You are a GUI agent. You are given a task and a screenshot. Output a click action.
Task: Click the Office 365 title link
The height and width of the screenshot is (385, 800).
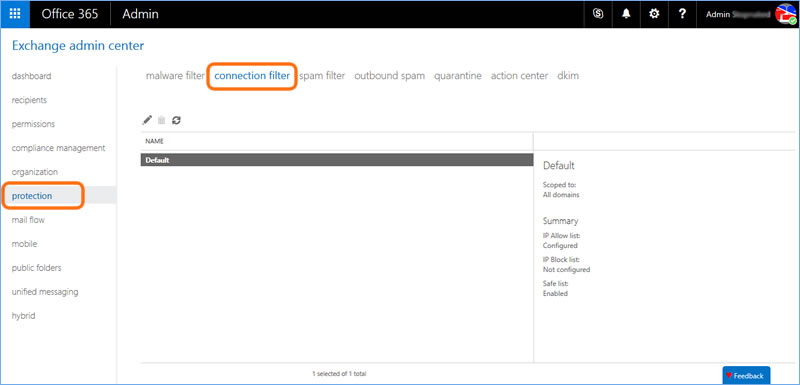tap(69, 14)
